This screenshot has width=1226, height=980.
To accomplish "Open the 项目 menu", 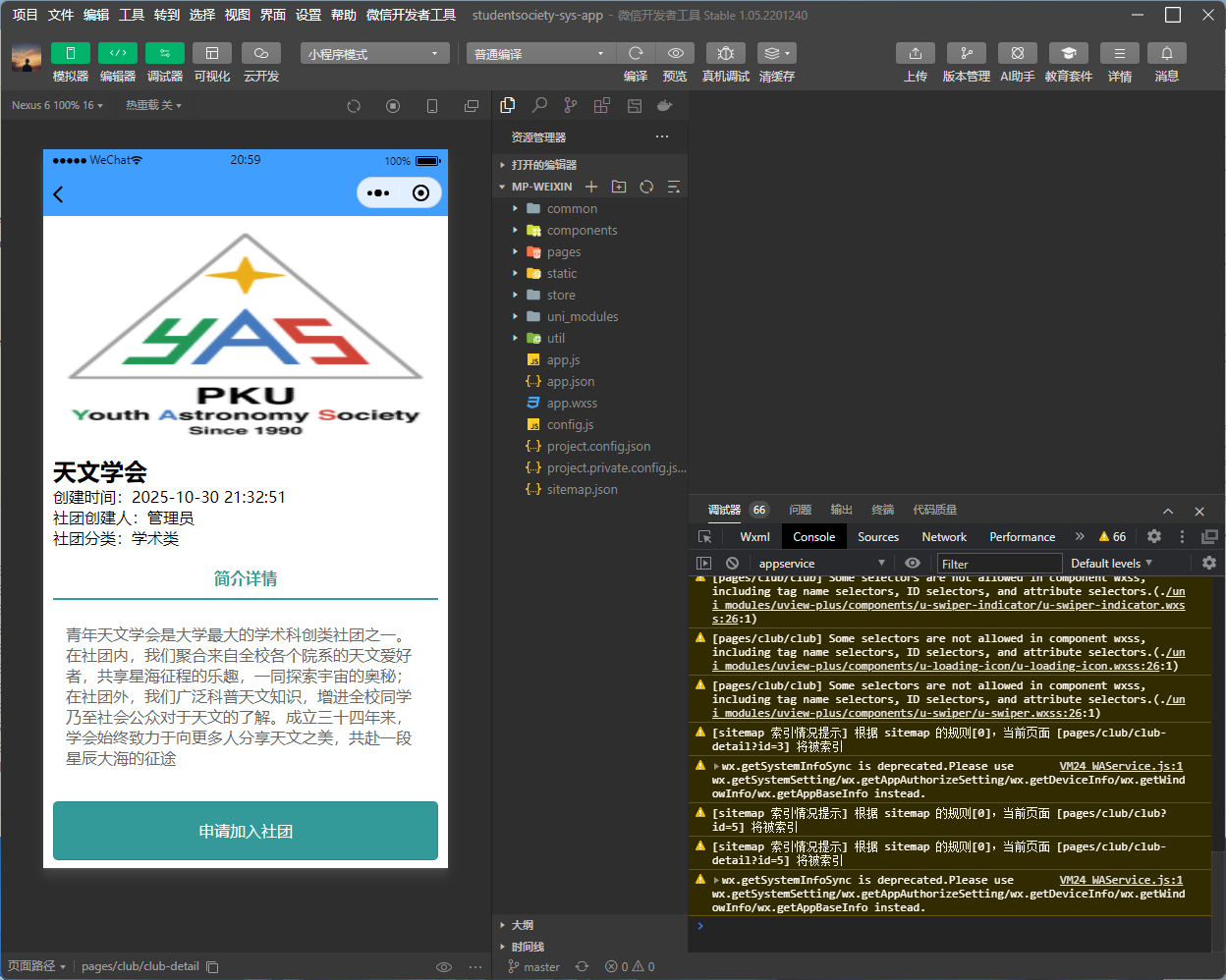I will coord(26,15).
